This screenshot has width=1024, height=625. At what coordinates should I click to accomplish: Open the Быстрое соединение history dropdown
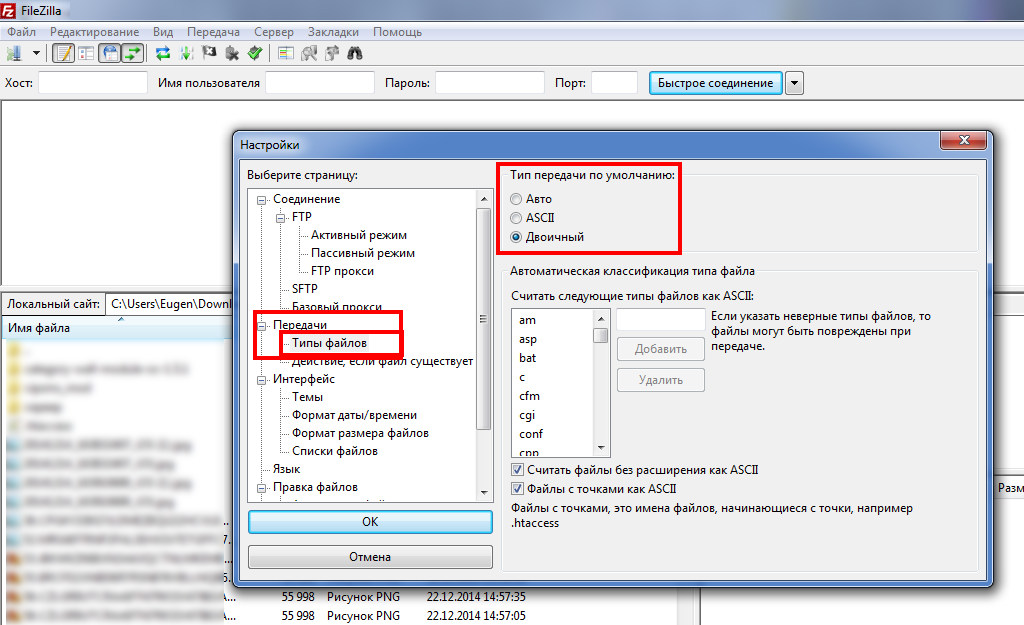794,83
